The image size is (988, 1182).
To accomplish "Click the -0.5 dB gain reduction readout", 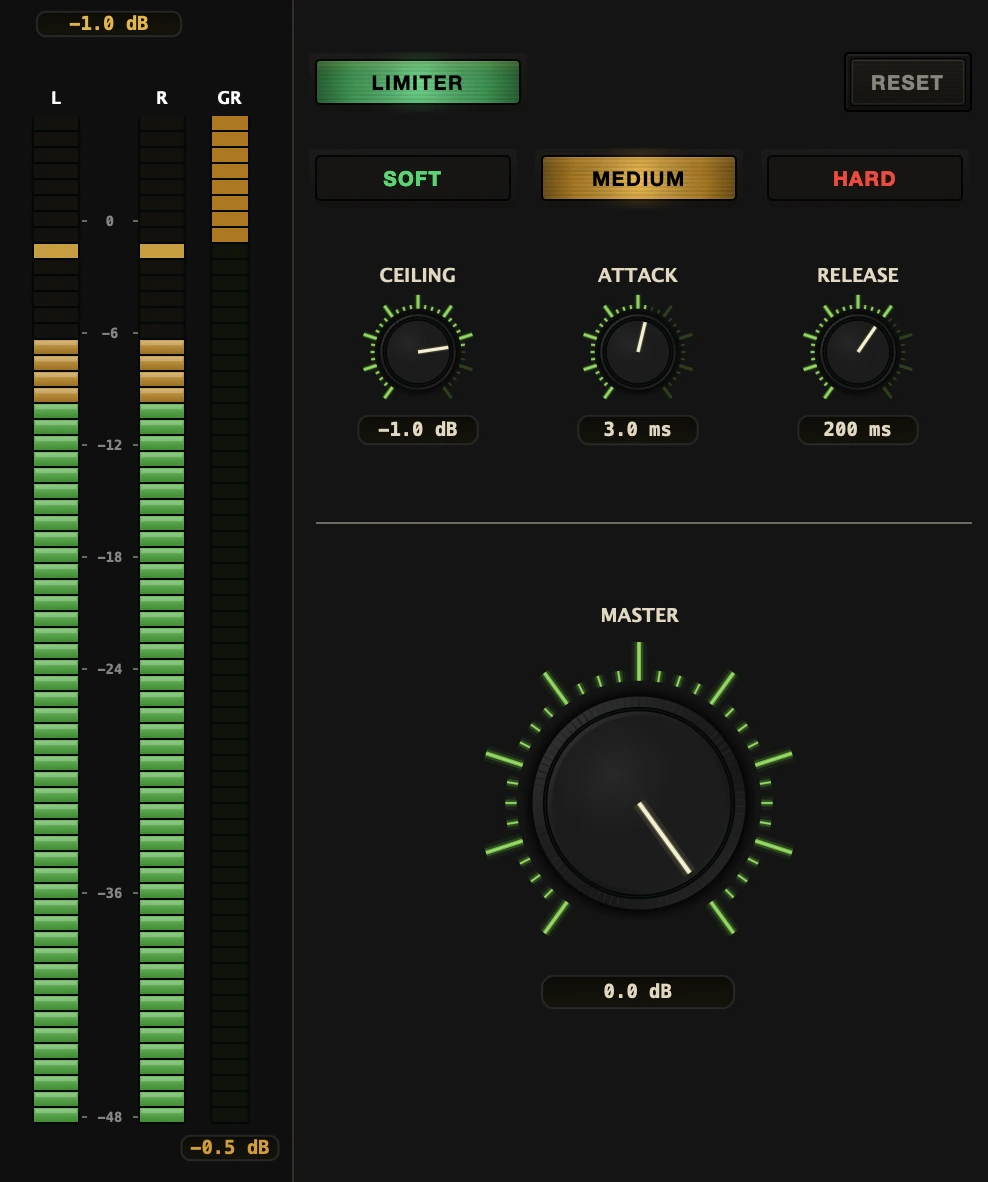I will [230, 1147].
